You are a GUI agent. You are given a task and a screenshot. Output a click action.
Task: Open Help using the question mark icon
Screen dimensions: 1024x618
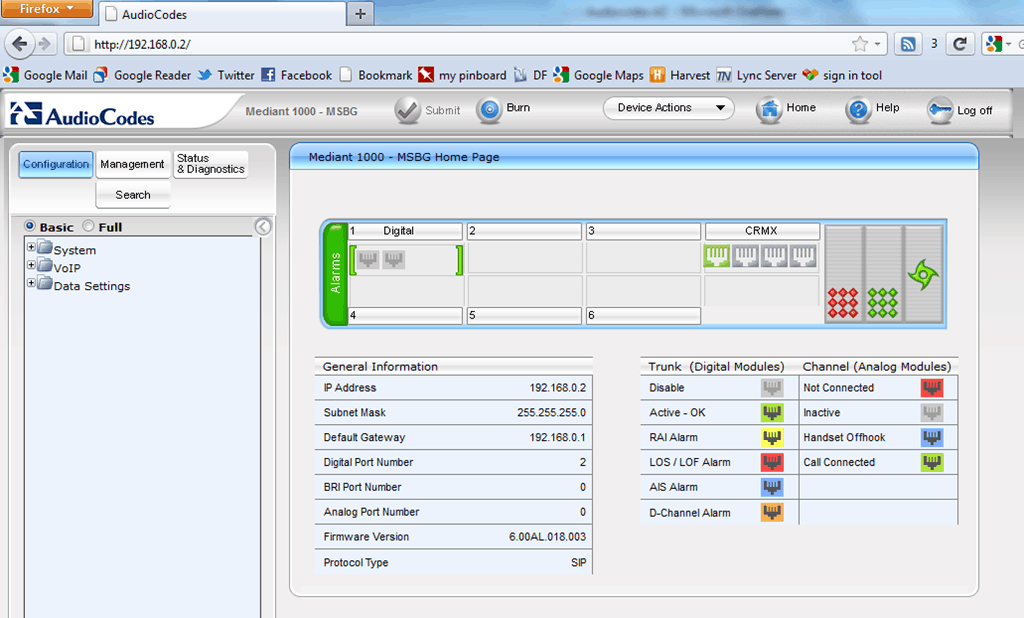point(858,110)
